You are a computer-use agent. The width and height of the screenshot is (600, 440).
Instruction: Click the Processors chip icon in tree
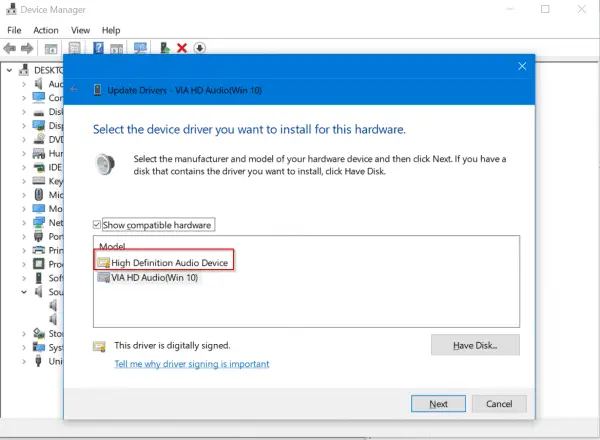[x=39, y=264]
